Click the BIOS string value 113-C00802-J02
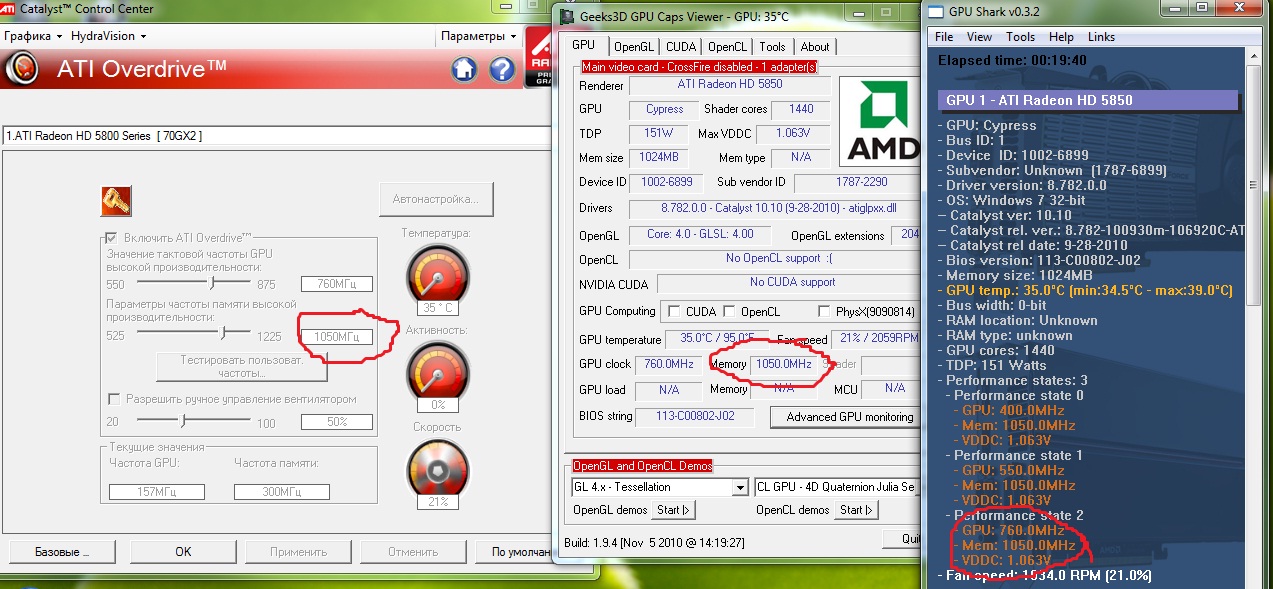 [x=695, y=416]
